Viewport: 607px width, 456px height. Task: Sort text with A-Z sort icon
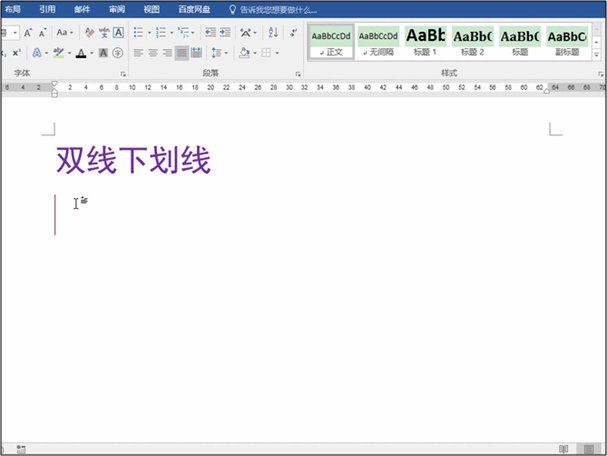(273, 33)
